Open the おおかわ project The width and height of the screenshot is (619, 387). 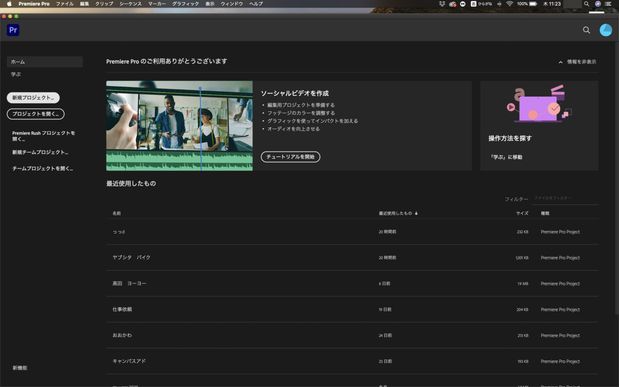[352, 335]
